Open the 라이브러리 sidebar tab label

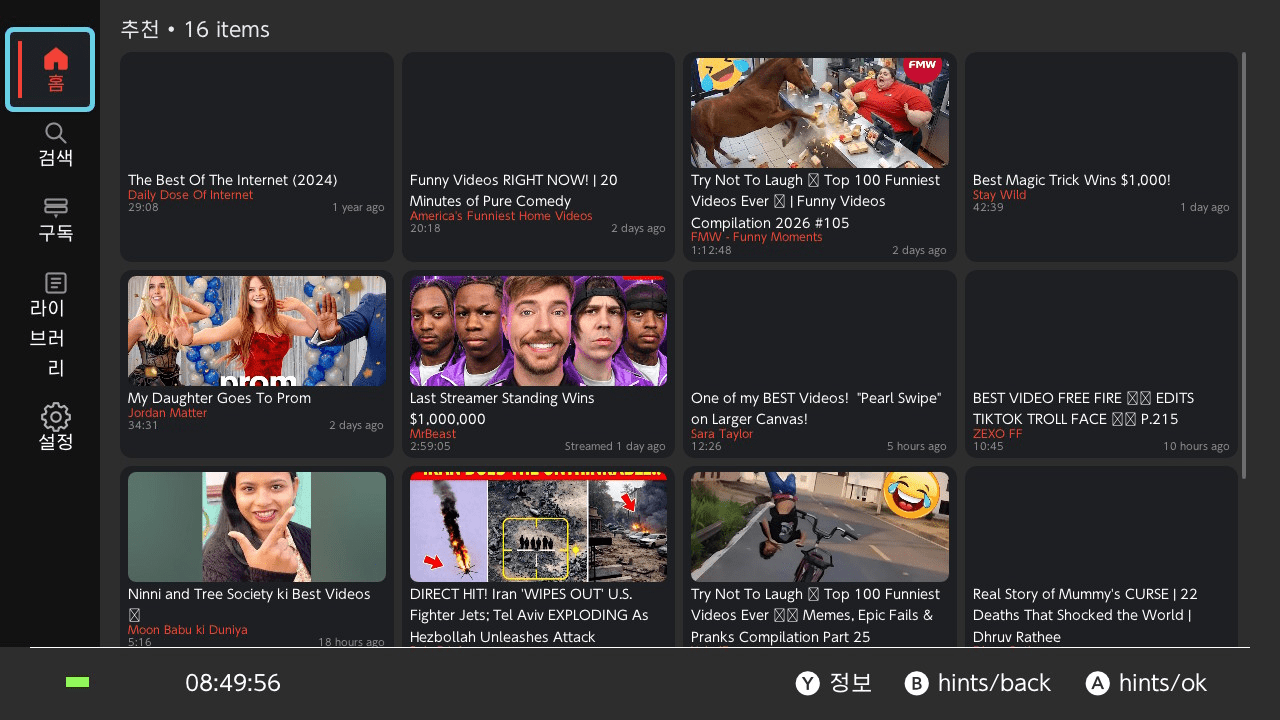click(48, 338)
